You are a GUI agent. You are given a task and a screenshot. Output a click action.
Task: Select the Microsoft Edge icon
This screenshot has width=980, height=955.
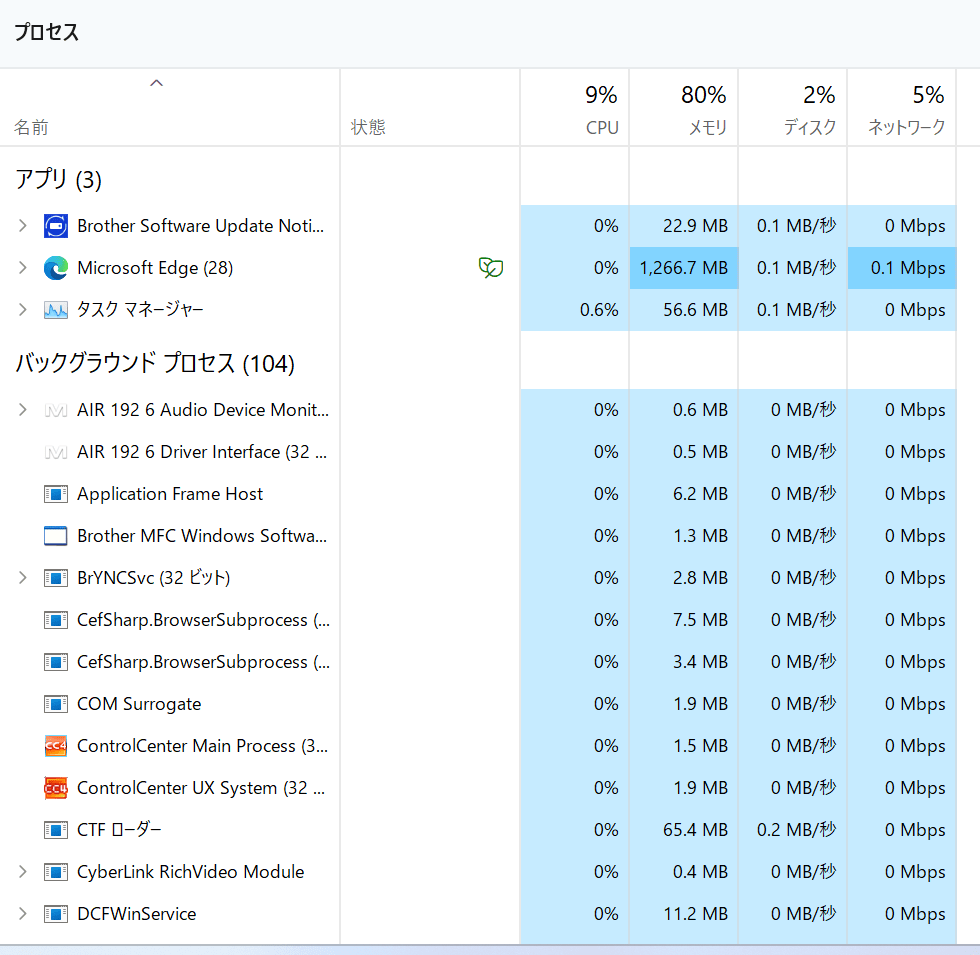tap(56, 268)
